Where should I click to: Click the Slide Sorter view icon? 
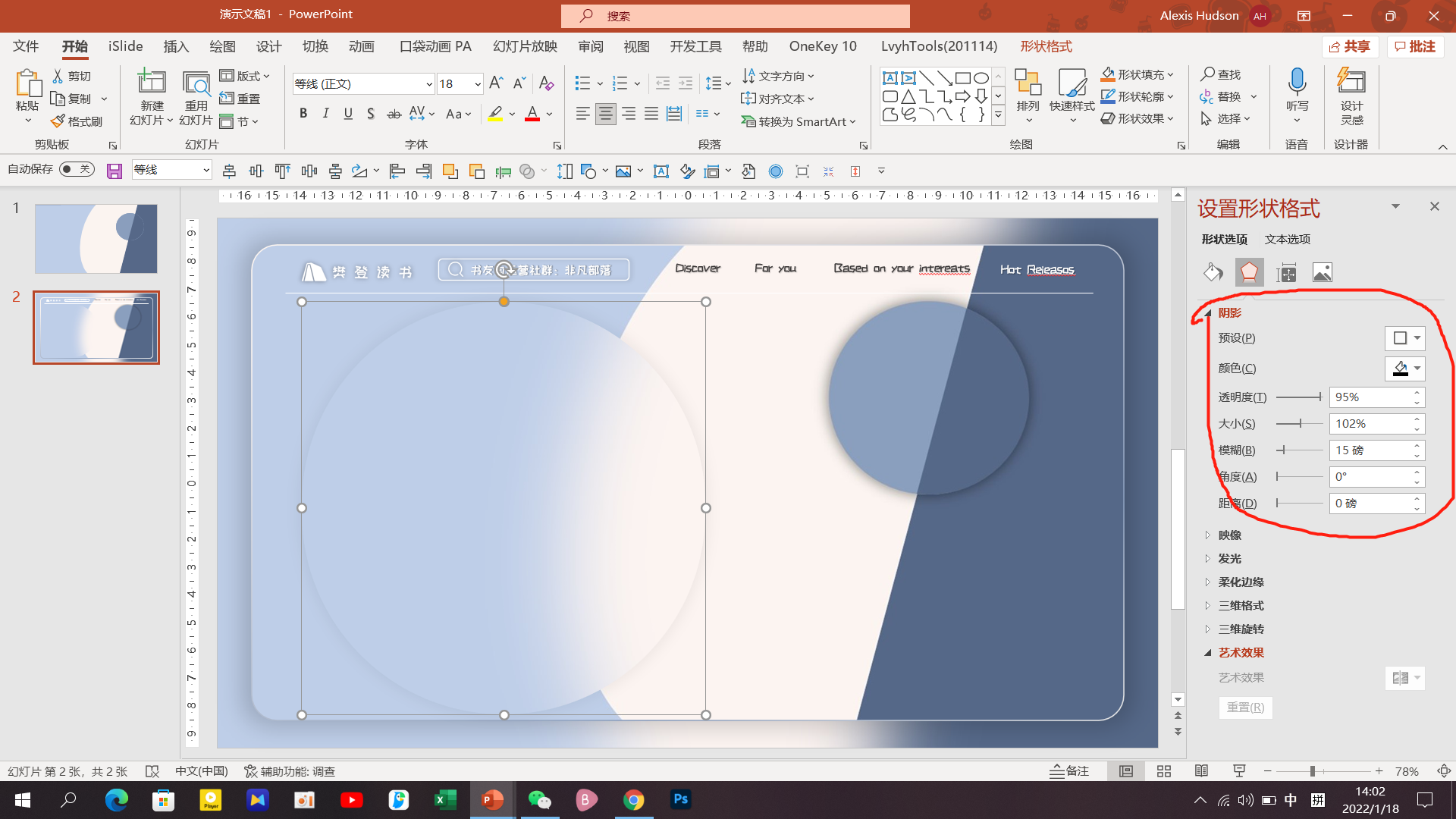pos(1164,771)
